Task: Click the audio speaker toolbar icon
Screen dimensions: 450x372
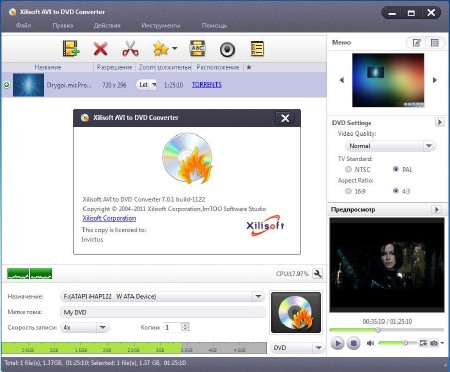Action: (x=227, y=50)
